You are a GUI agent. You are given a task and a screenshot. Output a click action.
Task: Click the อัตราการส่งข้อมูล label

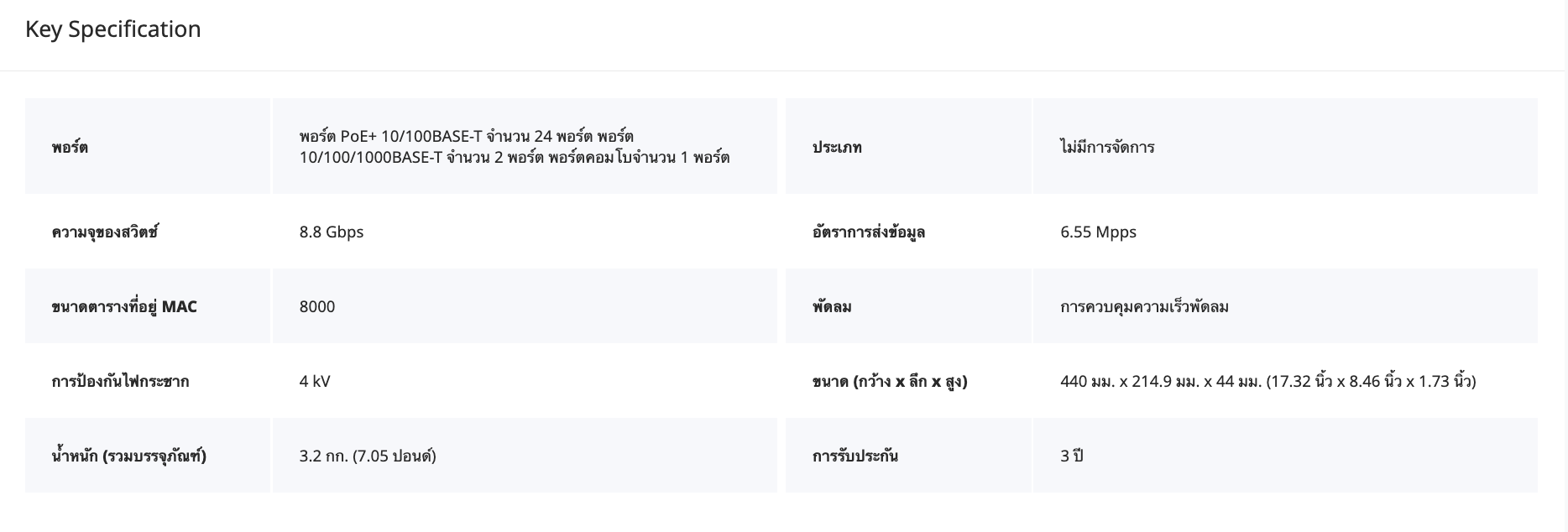(869, 232)
